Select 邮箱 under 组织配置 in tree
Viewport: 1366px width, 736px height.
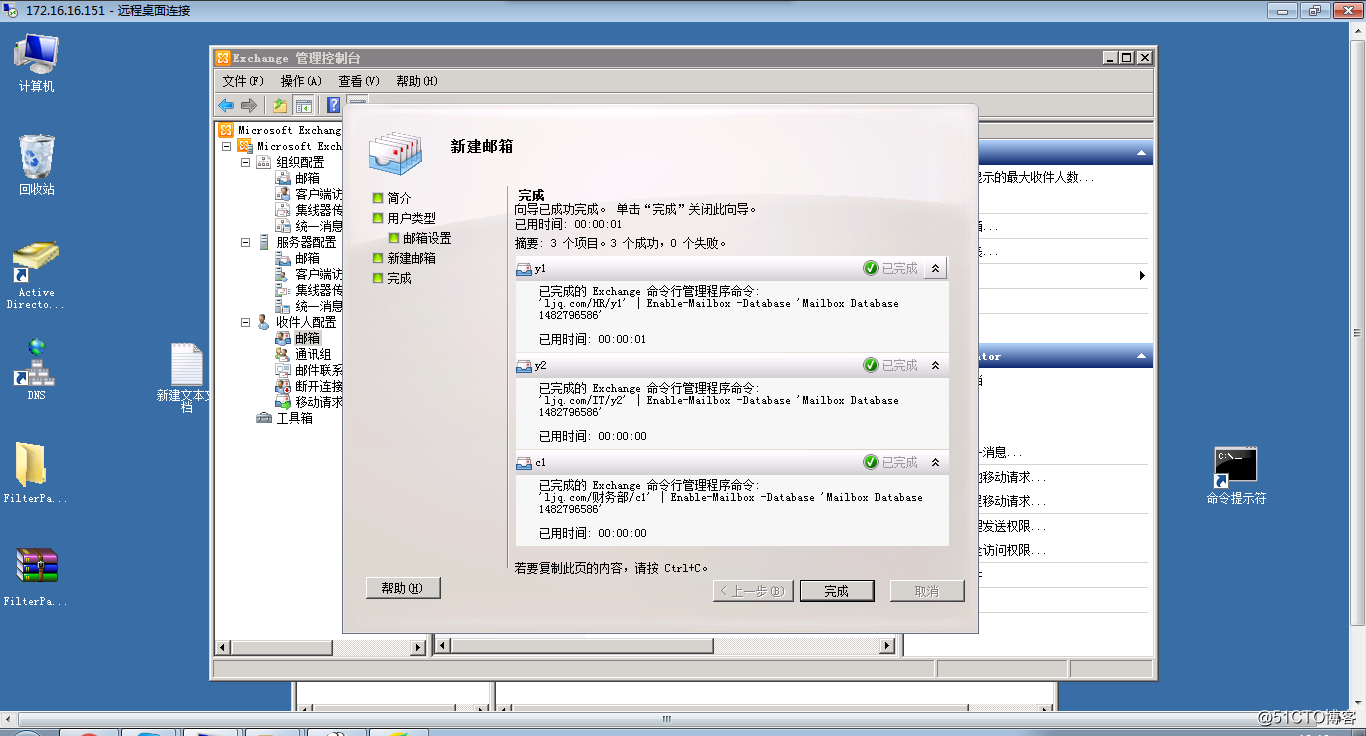[x=307, y=178]
